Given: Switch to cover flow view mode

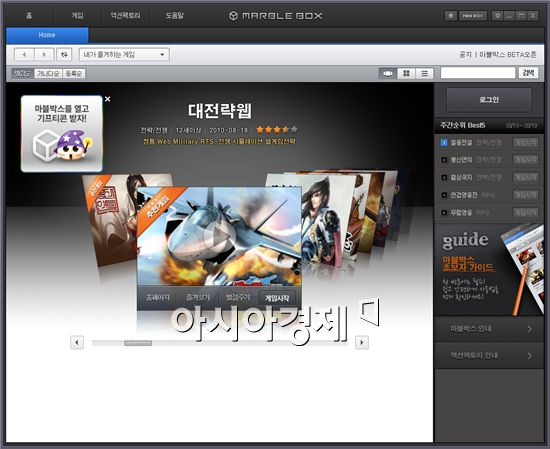Looking at the screenshot, I should click(388, 73).
